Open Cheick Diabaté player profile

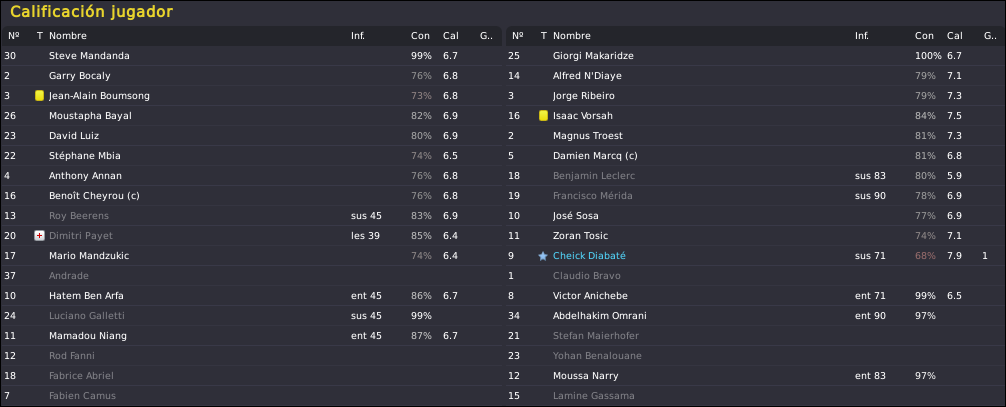pyautogui.click(x=589, y=255)
